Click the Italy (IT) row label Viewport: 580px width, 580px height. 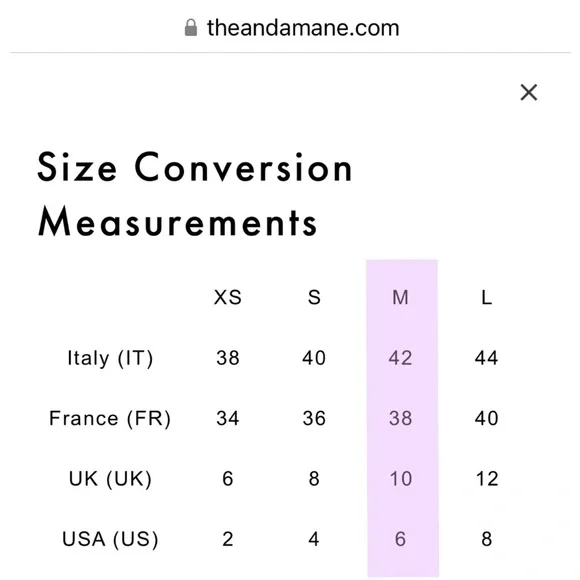click(x=110, y=358)
